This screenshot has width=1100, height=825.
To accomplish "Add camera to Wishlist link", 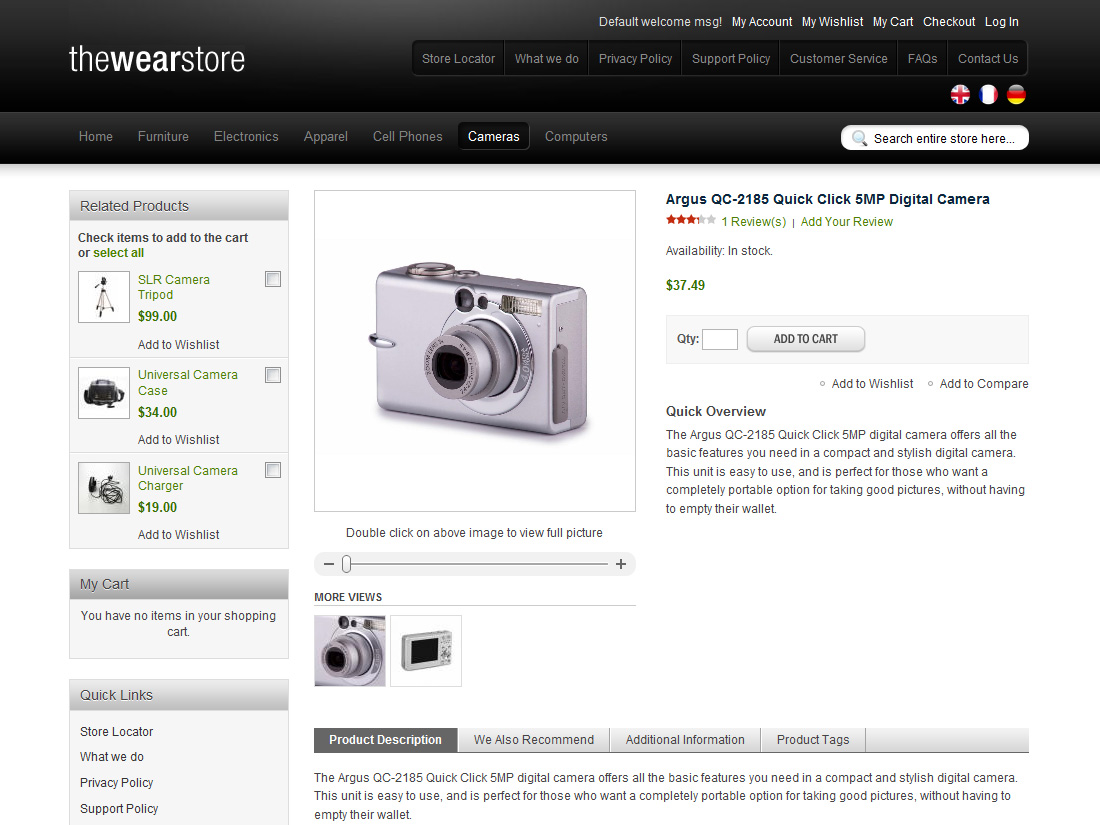I will click(872, 384).
